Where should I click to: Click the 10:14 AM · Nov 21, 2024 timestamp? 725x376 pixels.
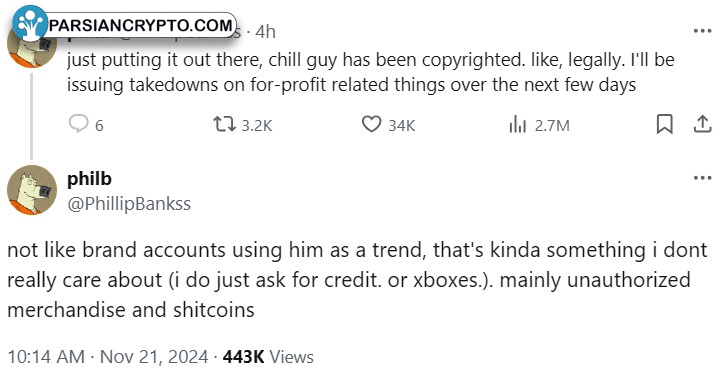[x=108, y=357]
